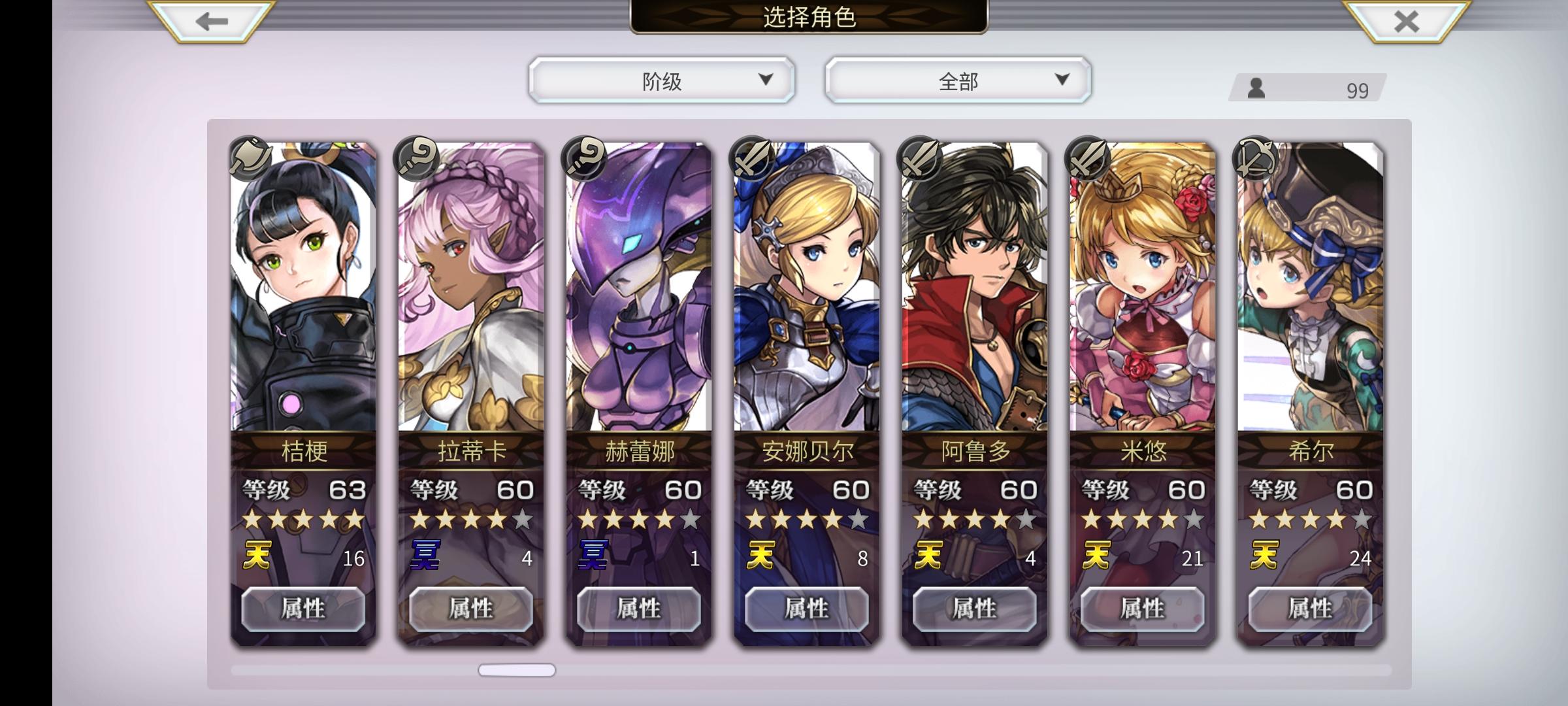Click the 天 element badge on 米悠

click(1097, 556)
